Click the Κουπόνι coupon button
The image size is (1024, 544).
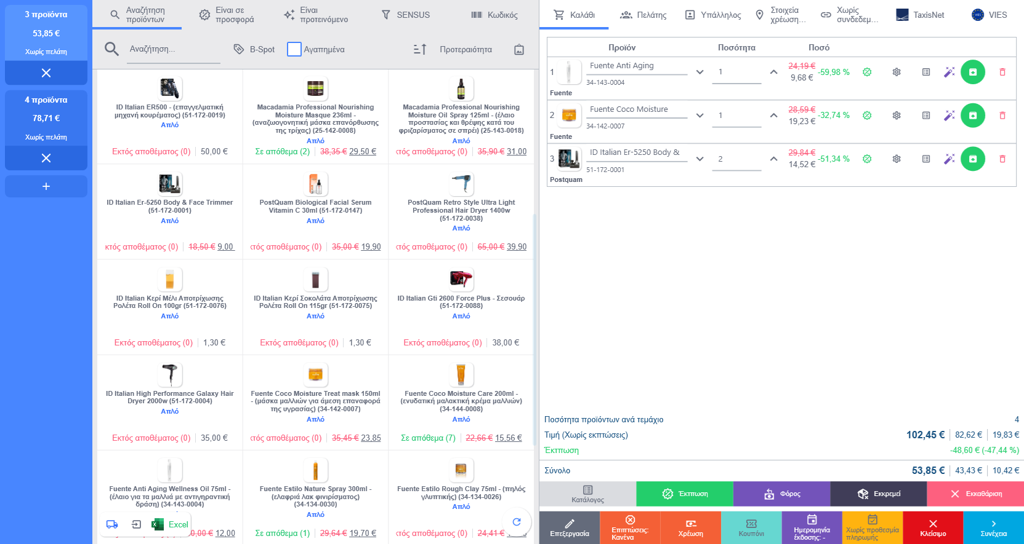pyautogui.click(x=751, y=528)
